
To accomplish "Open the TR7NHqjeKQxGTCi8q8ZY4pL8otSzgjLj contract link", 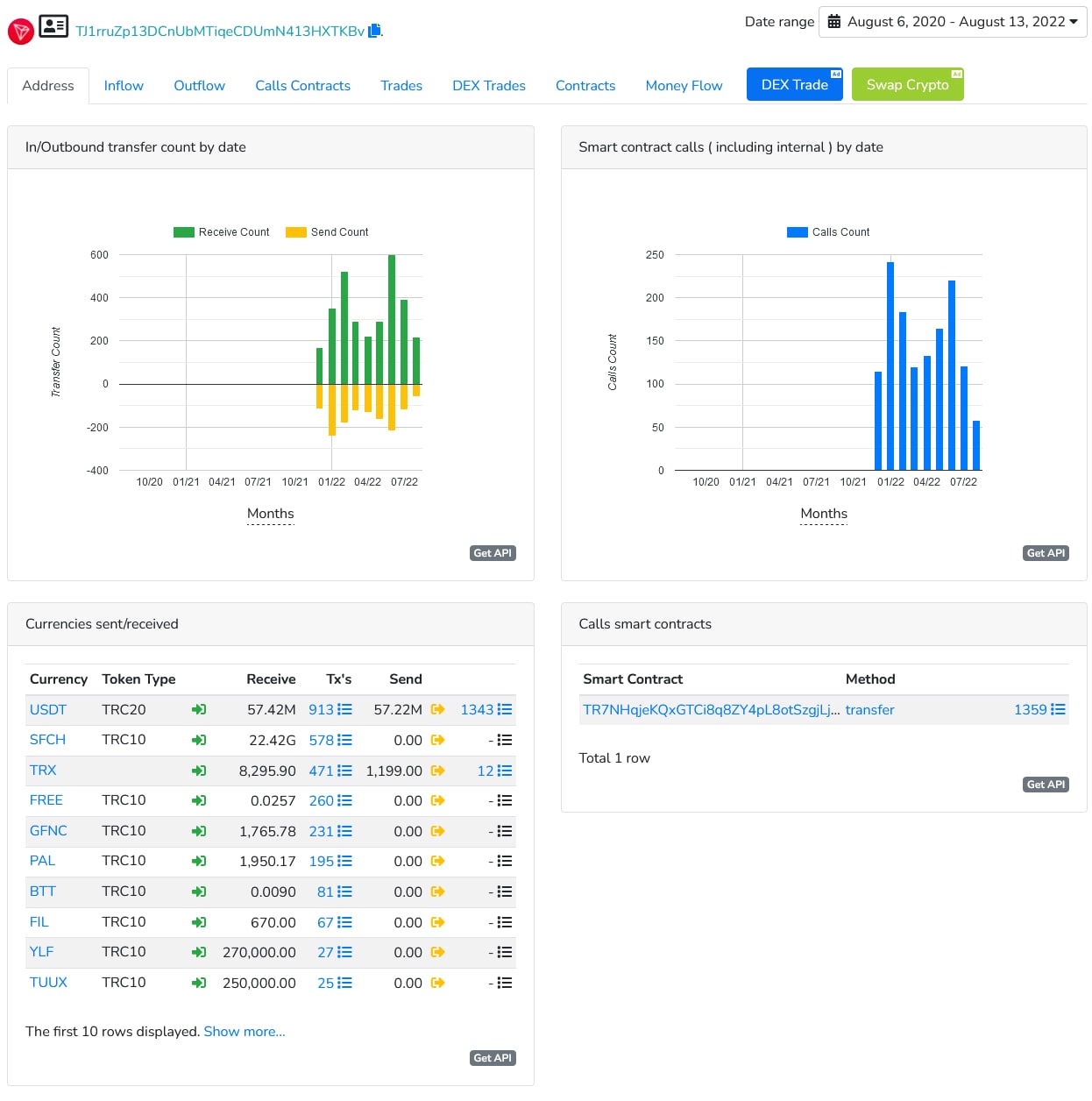I will point(711,710).
